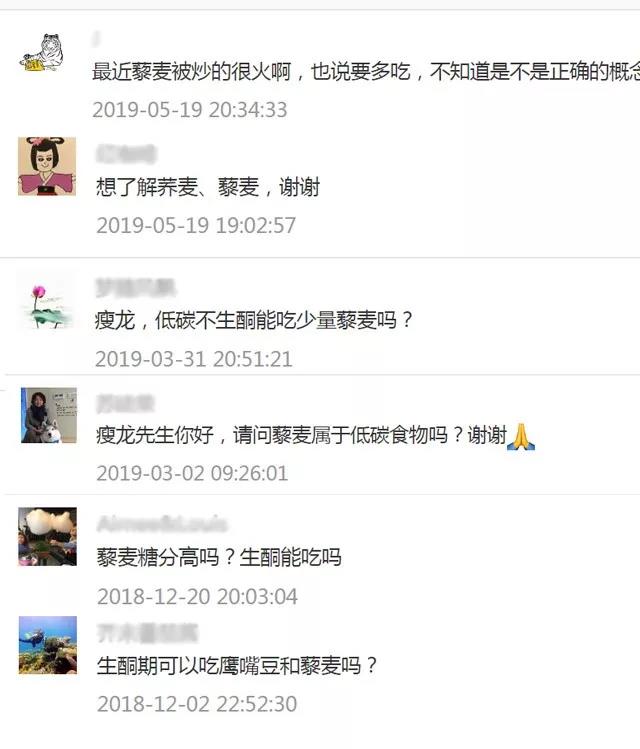Click the comment about 低碳不生酮能吃少量藜麦吗
Image resolution: width=640 pixels, height=749 pixels.
point(254,320)
